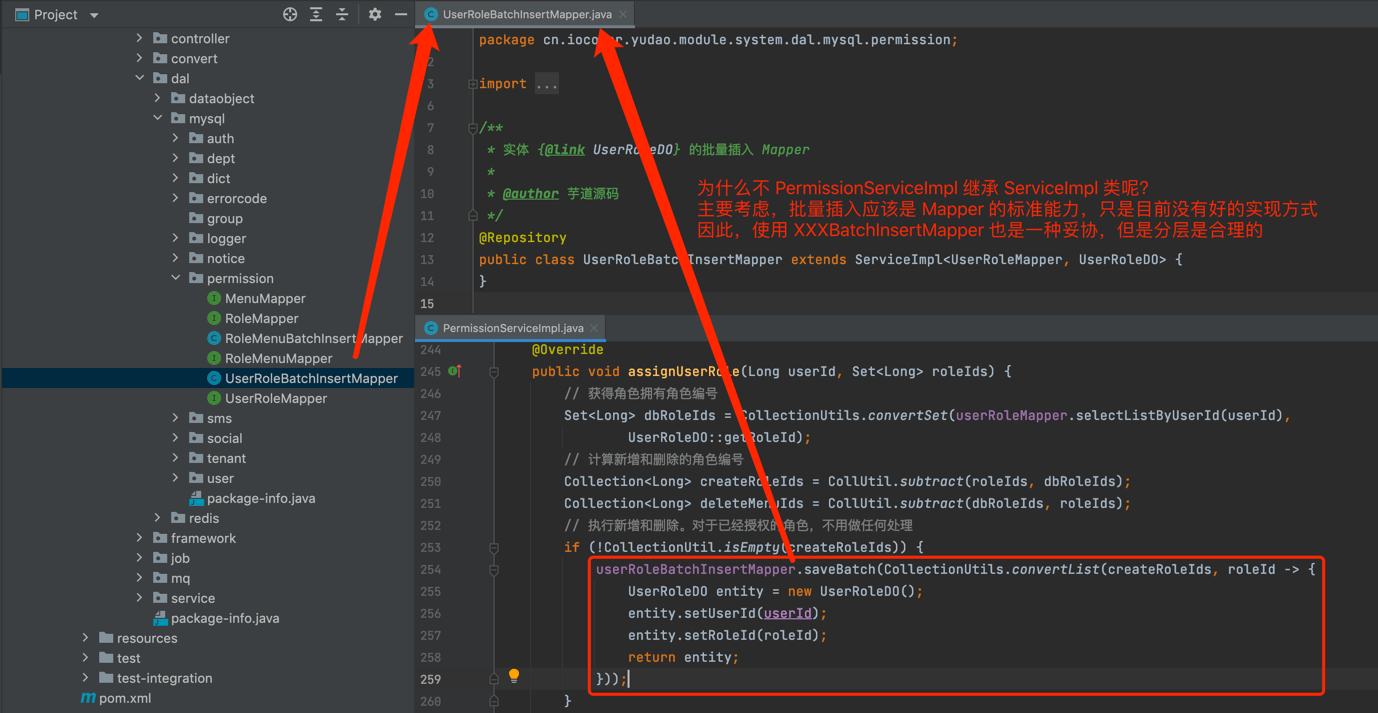The width and height of the screenshot is (1378, 713).
Task: Open Project panel settings gear
Action: [x=375, y=15]
